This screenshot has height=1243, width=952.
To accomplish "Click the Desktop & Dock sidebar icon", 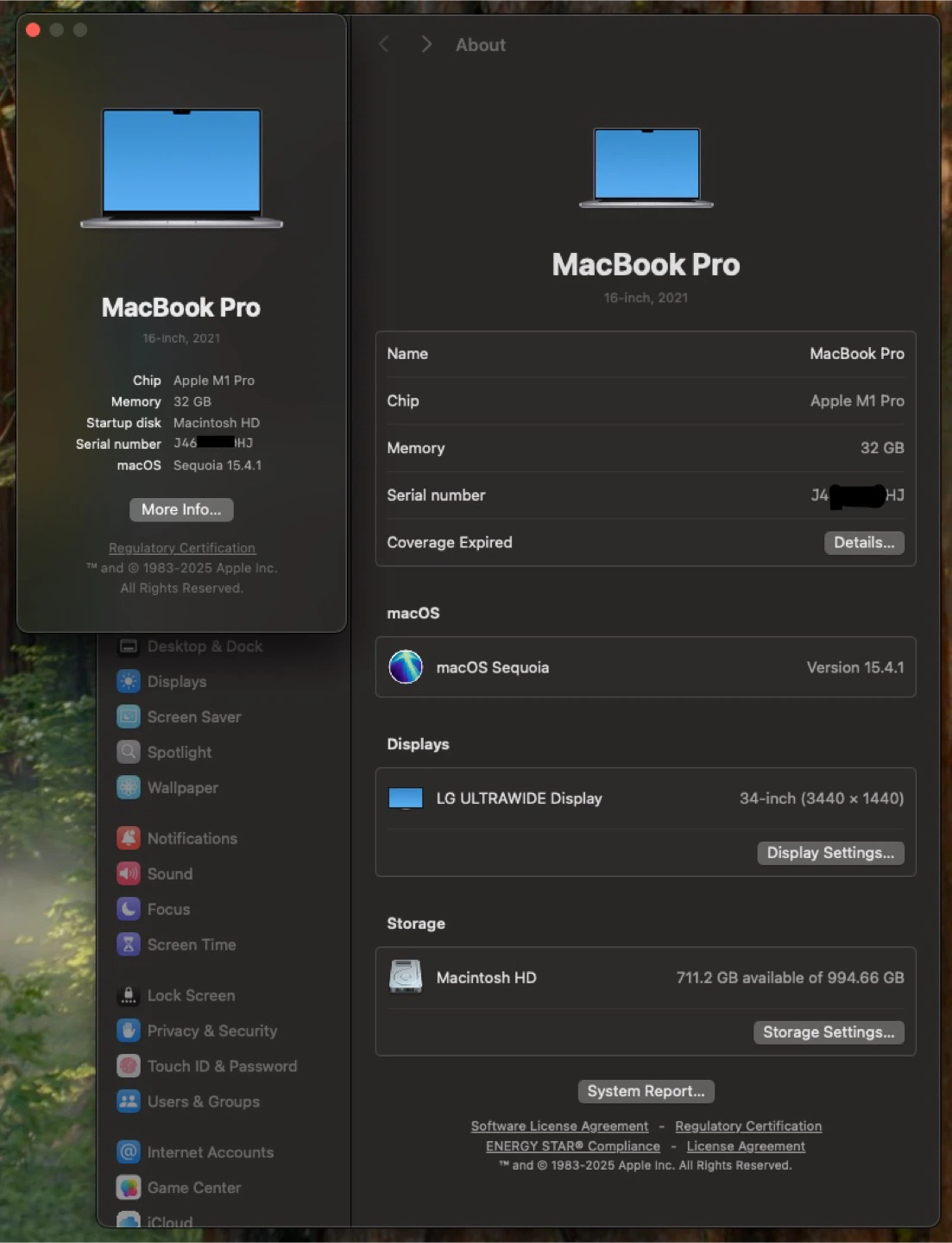I will [129, 647].
